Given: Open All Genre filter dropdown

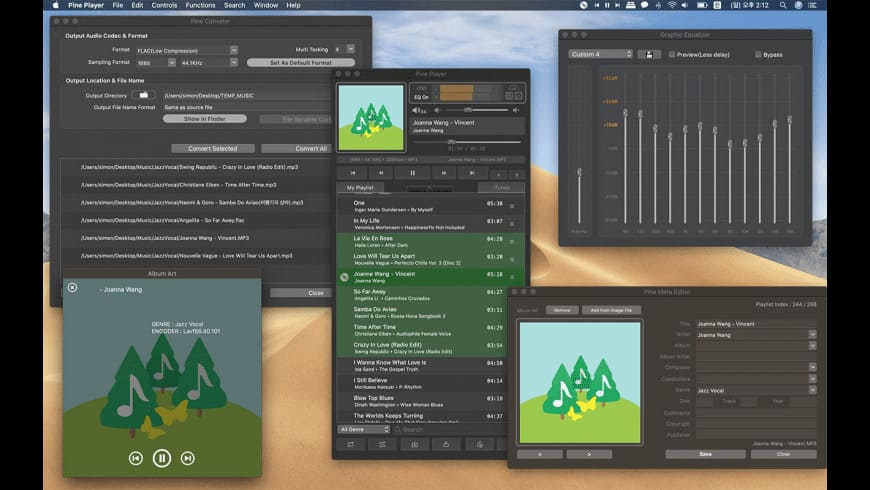Looking at the screenshot, I should [x=364, y=430].
